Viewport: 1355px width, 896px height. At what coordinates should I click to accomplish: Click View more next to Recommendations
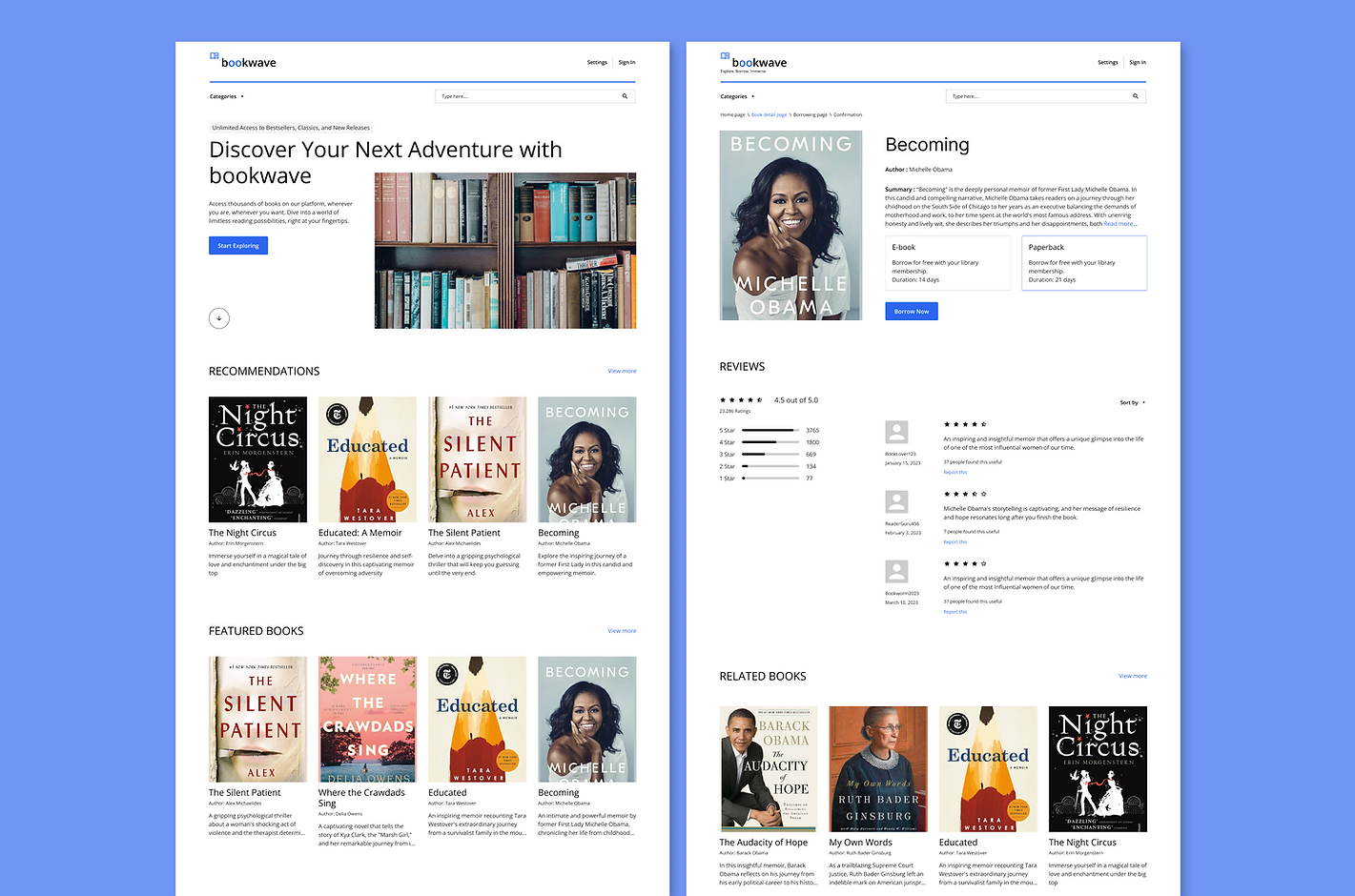(x=622, y=371)
